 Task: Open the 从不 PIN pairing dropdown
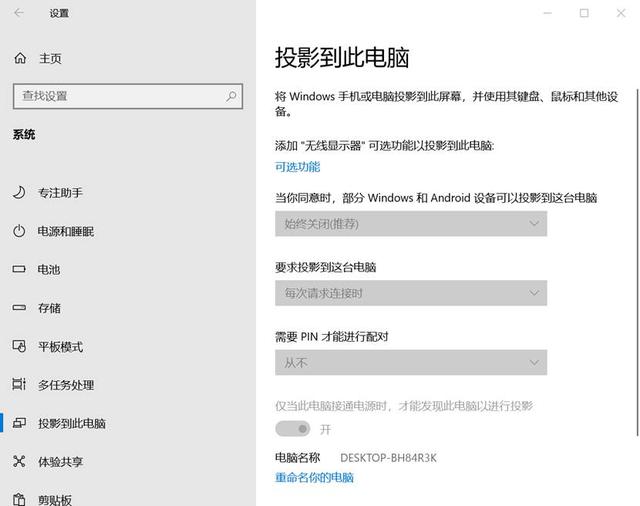(411, 362)
